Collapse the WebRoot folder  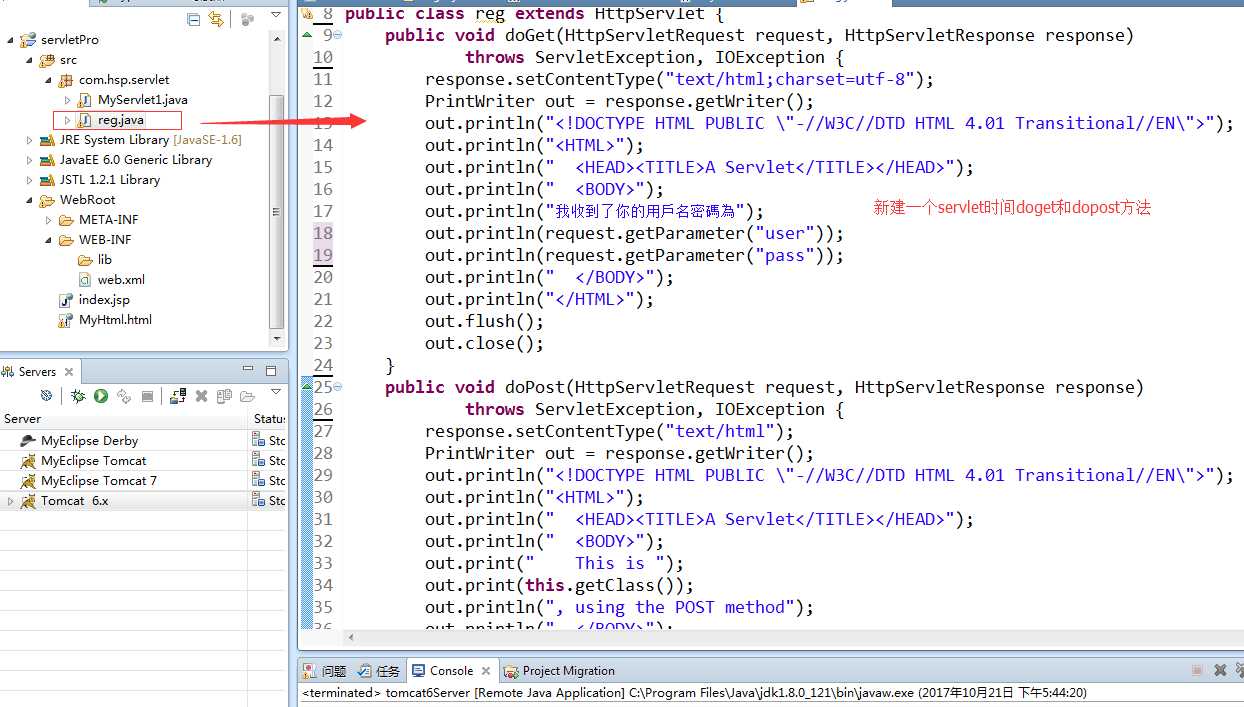click(31, 200)
